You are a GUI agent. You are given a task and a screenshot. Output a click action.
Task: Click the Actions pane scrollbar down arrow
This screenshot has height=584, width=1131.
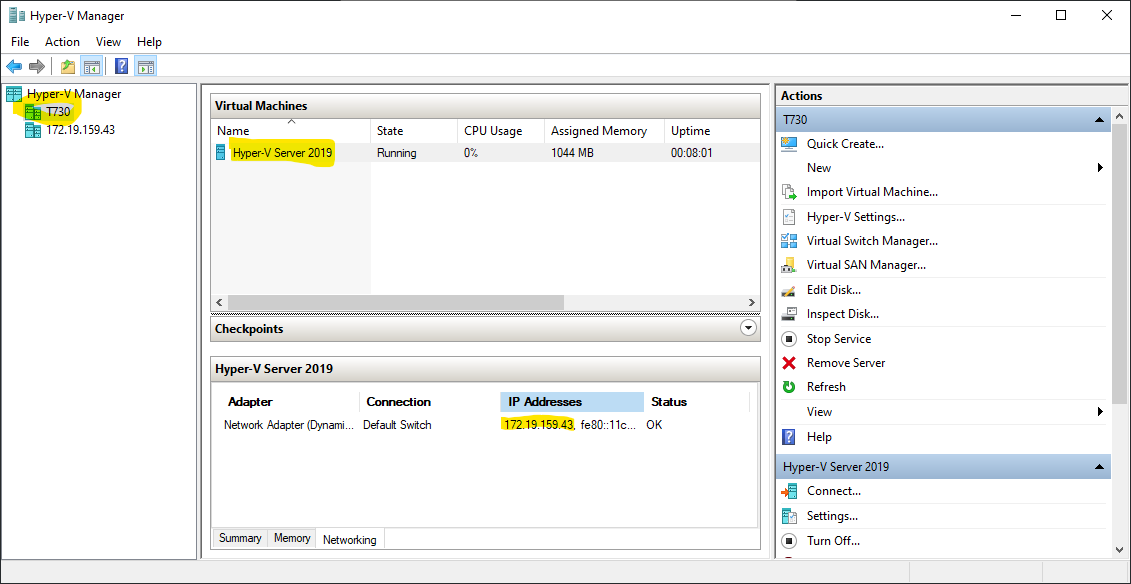(1119, 550)
